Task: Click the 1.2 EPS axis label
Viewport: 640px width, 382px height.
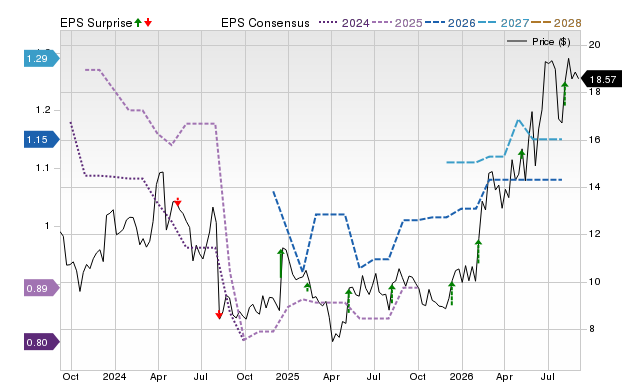Action: 42,110
